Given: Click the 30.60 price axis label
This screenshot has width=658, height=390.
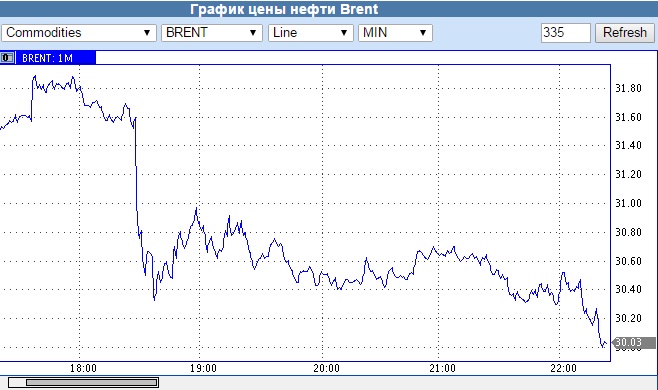Looking at the screenshot, I should [x=629, y=262].
